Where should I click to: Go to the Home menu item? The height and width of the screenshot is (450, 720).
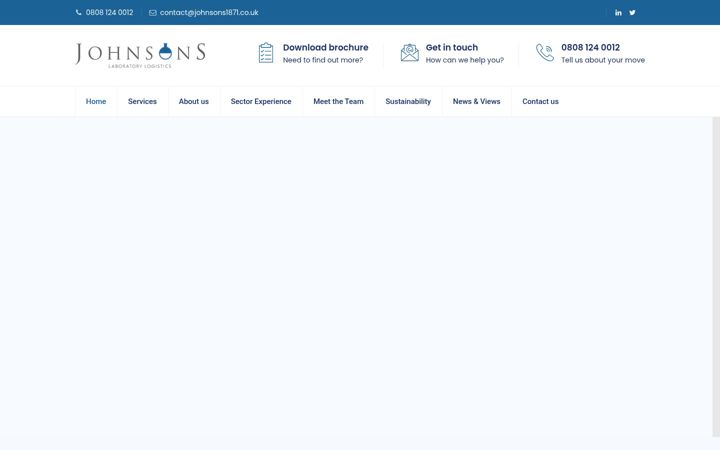click(x=96, y=101)
